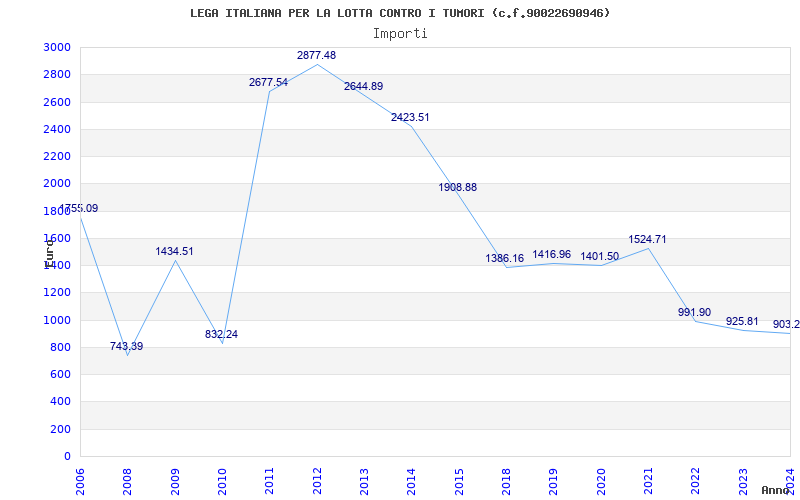Select the 1416.96 data label
Viewport: 800px width, 500px height.
pyautogui.click(x=552, y=254)
